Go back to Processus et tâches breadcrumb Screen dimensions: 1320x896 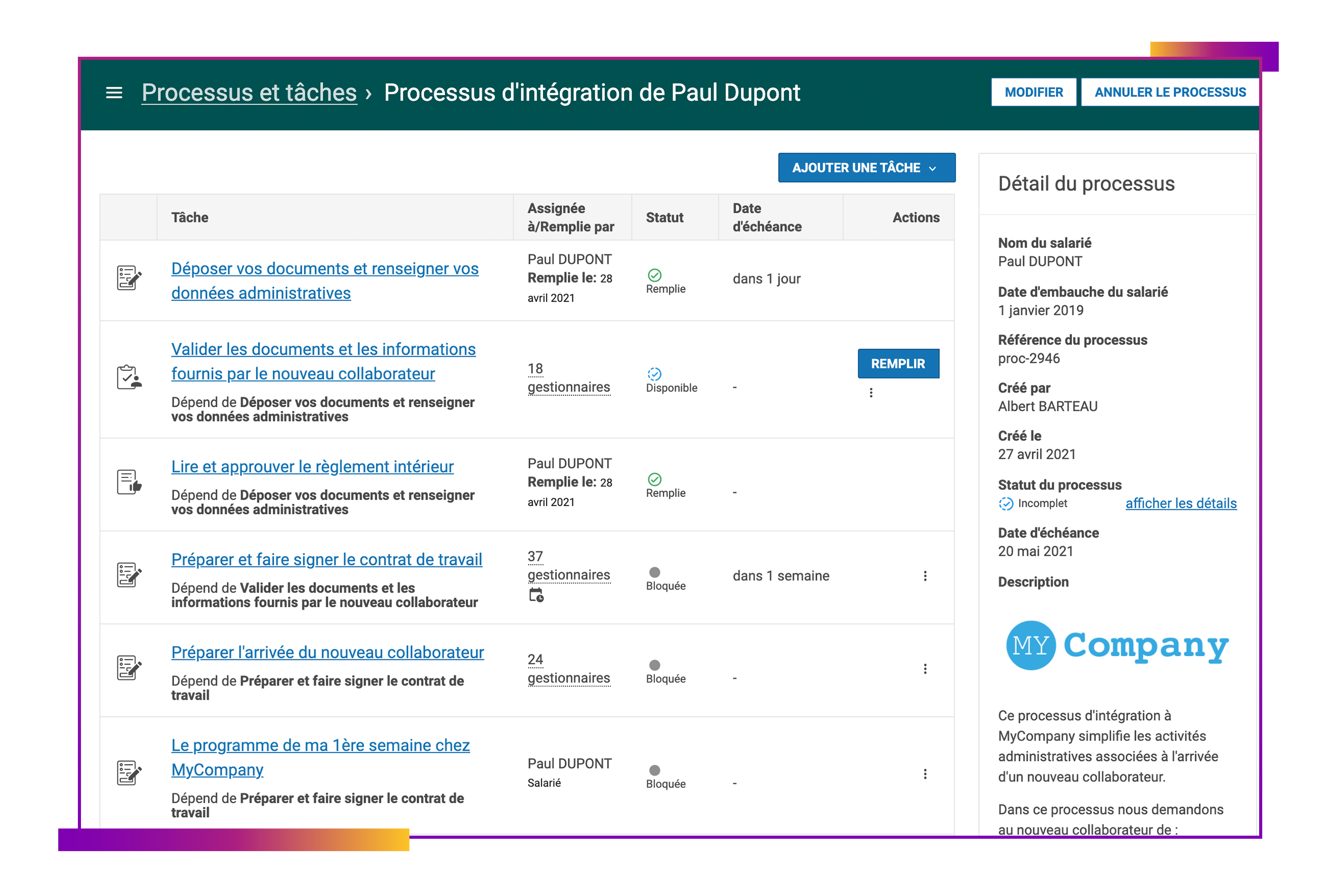250,93
